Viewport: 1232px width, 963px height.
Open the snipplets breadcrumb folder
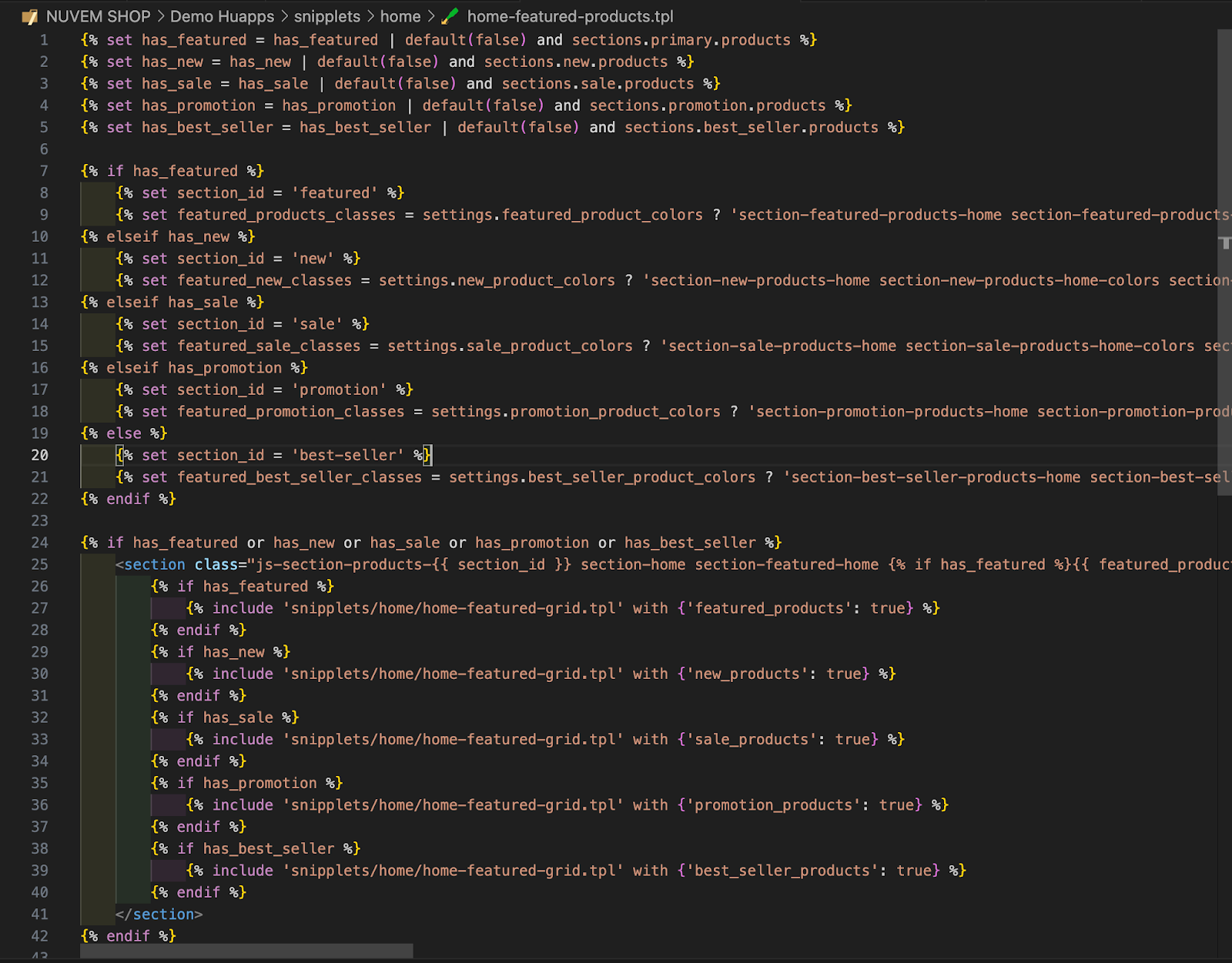327,16
